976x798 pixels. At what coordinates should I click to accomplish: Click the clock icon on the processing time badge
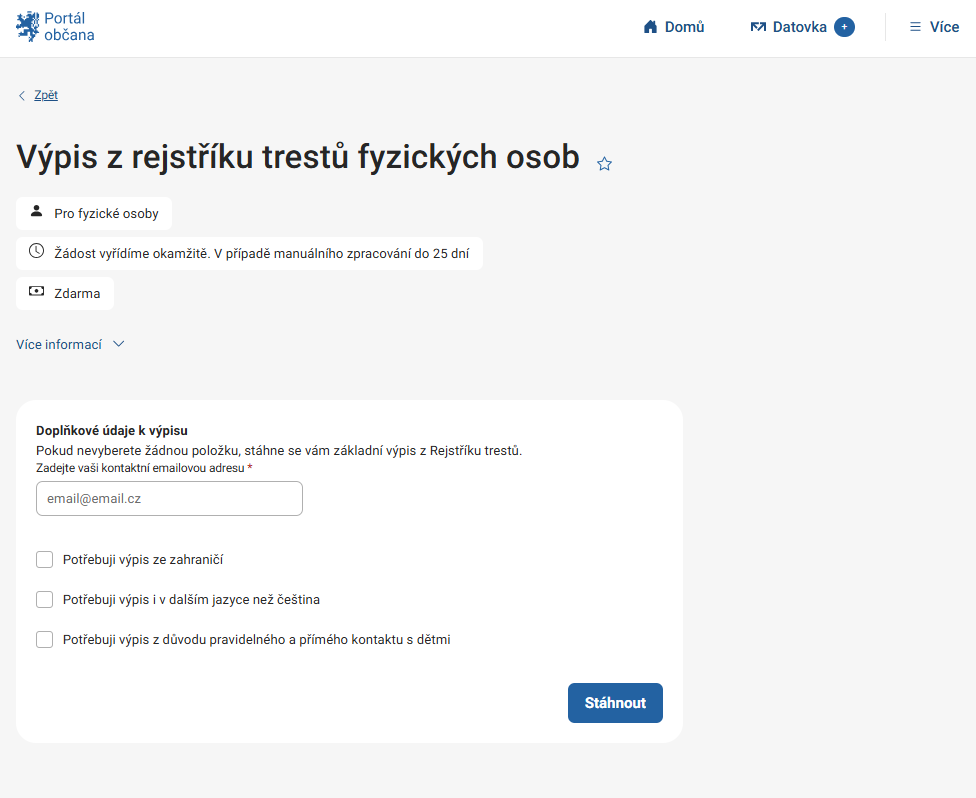[x=36, y=252]
